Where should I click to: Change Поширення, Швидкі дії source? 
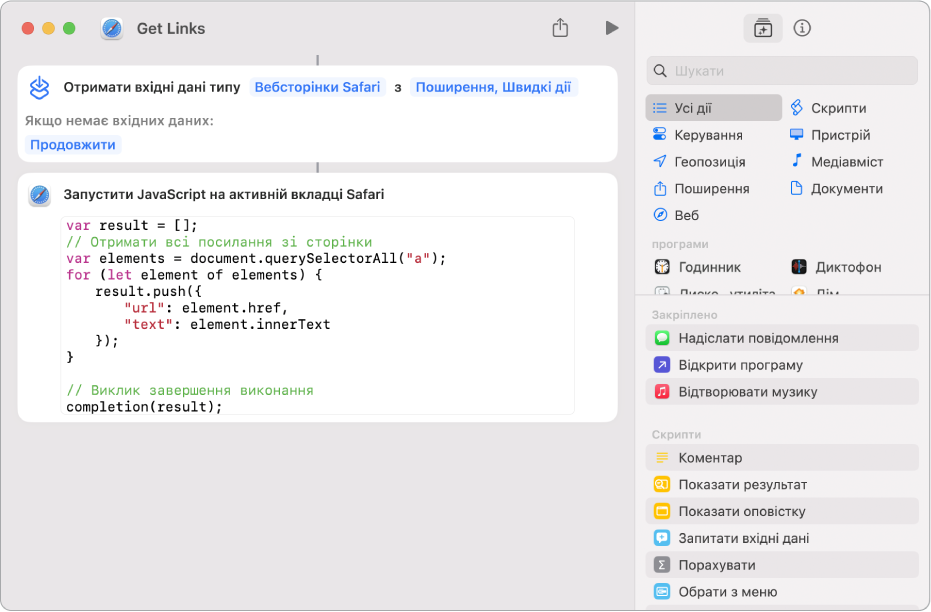point(493,87)
